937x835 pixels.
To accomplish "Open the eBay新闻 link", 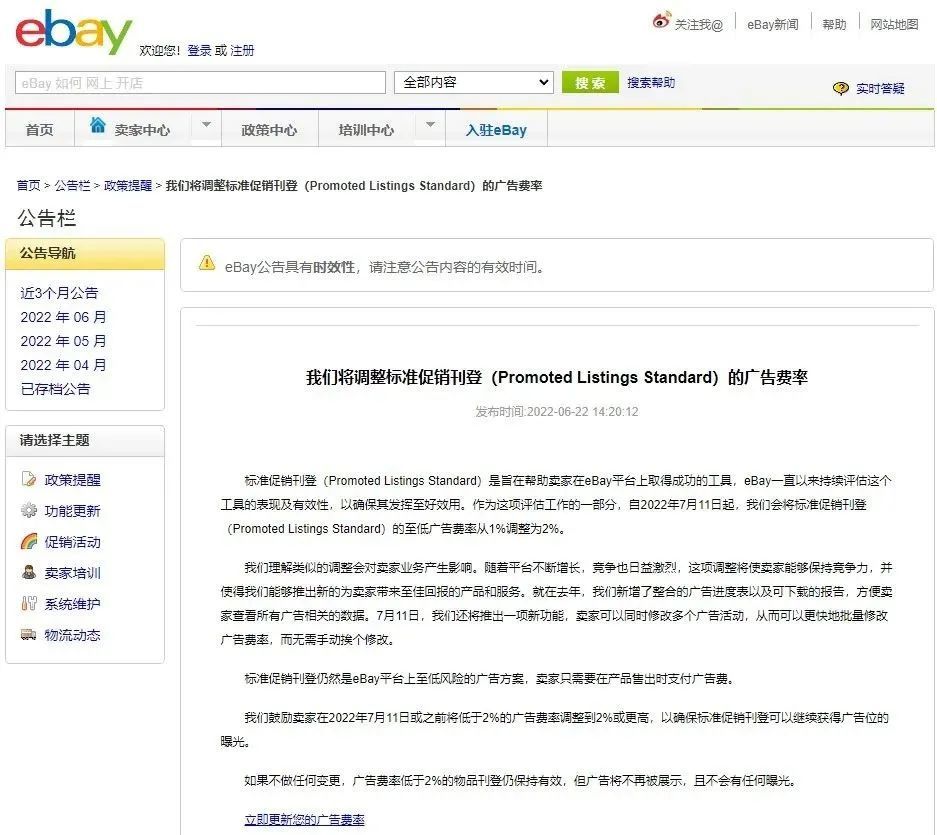I will click(773, 25).
